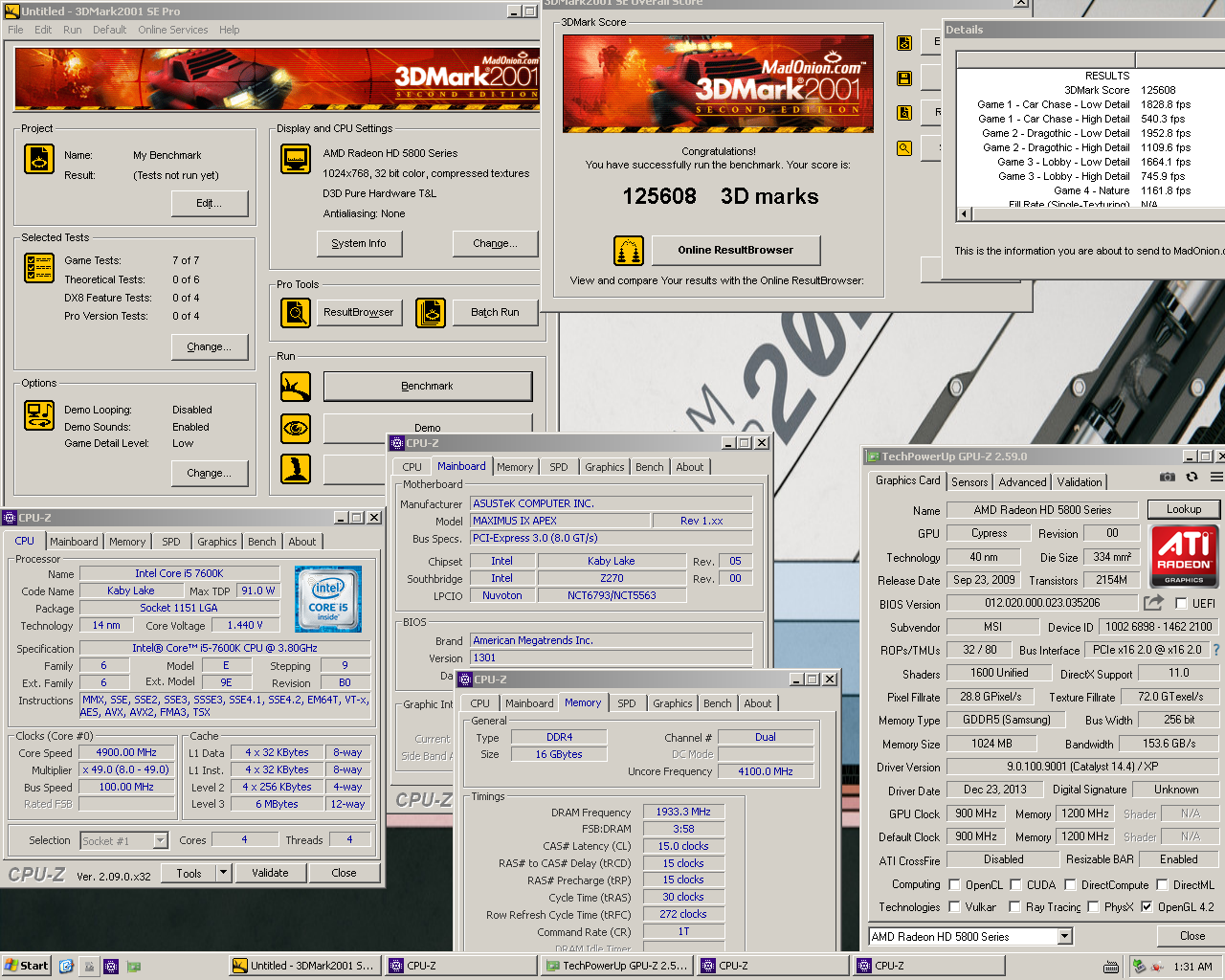Click the Bus Interface question mark in GPU-Z
Image resolution: width=1225 pixels, height=980 pixels.
click(1216, 650)
